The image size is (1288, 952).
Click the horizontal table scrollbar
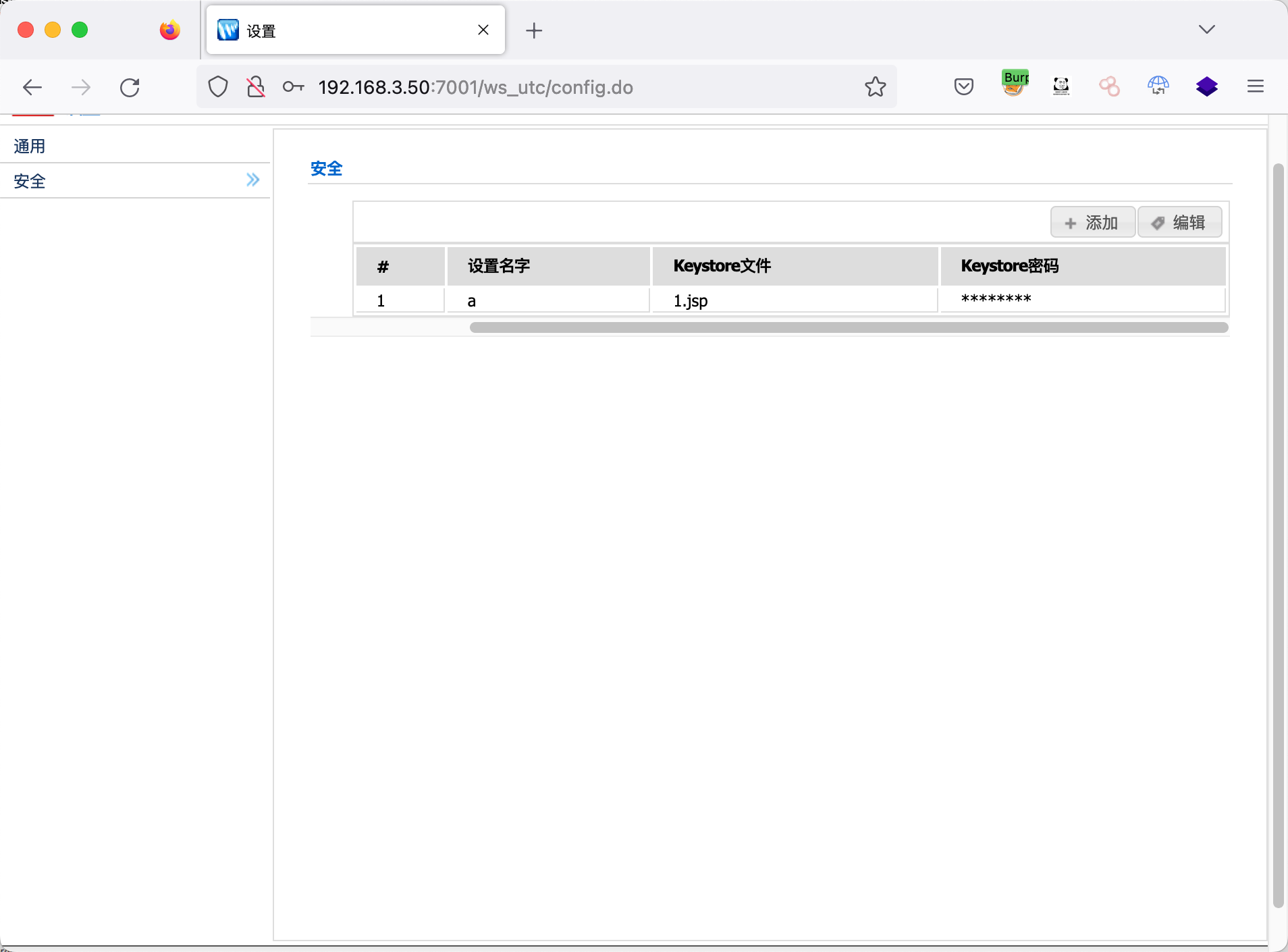point(848,327)
